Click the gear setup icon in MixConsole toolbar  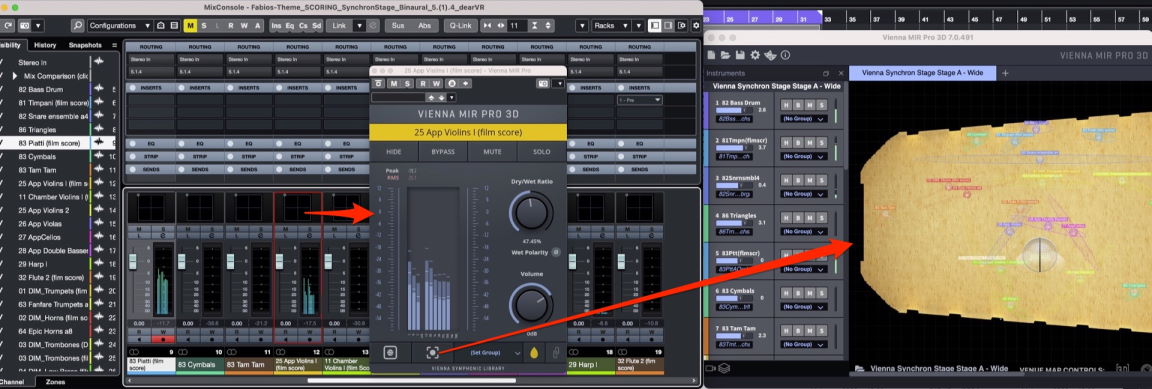(695, 26)
